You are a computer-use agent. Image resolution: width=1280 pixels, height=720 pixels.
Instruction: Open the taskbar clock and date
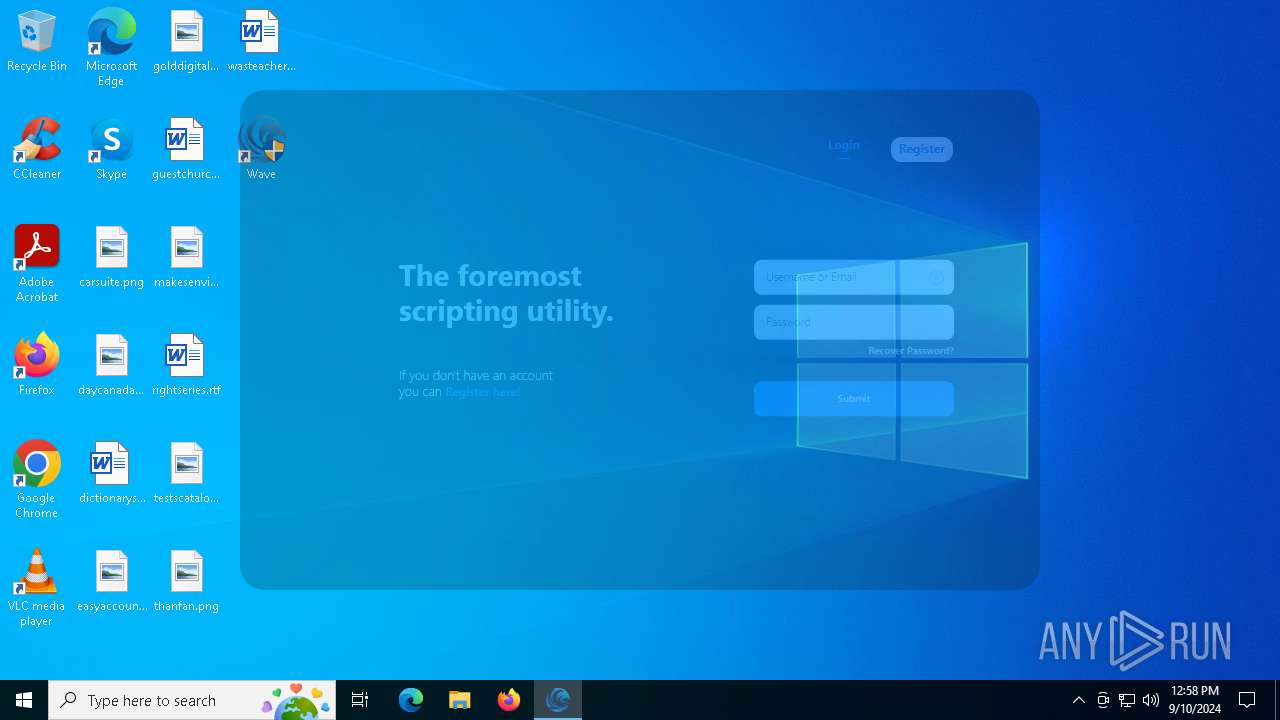click(1195, 700)
